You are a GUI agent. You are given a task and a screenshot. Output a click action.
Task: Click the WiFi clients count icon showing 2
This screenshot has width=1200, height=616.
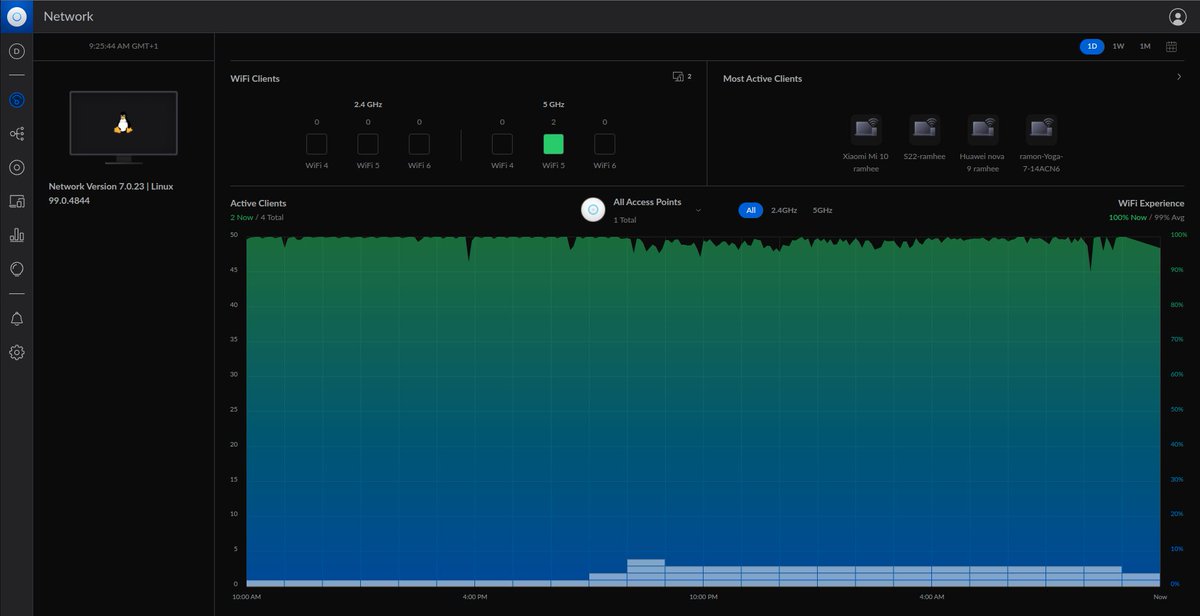tap(683, 77)
